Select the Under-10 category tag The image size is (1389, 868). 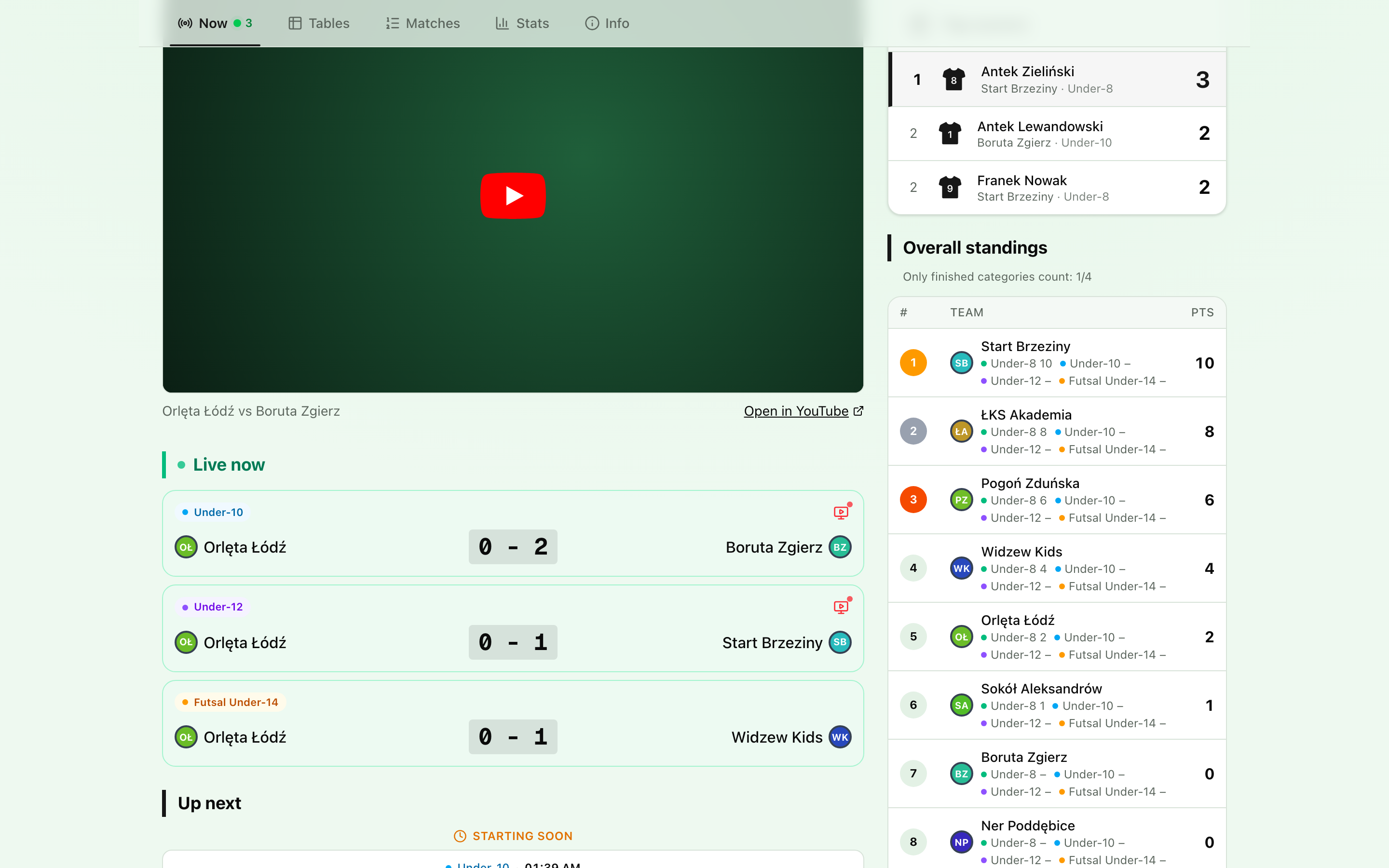point(212,512)
